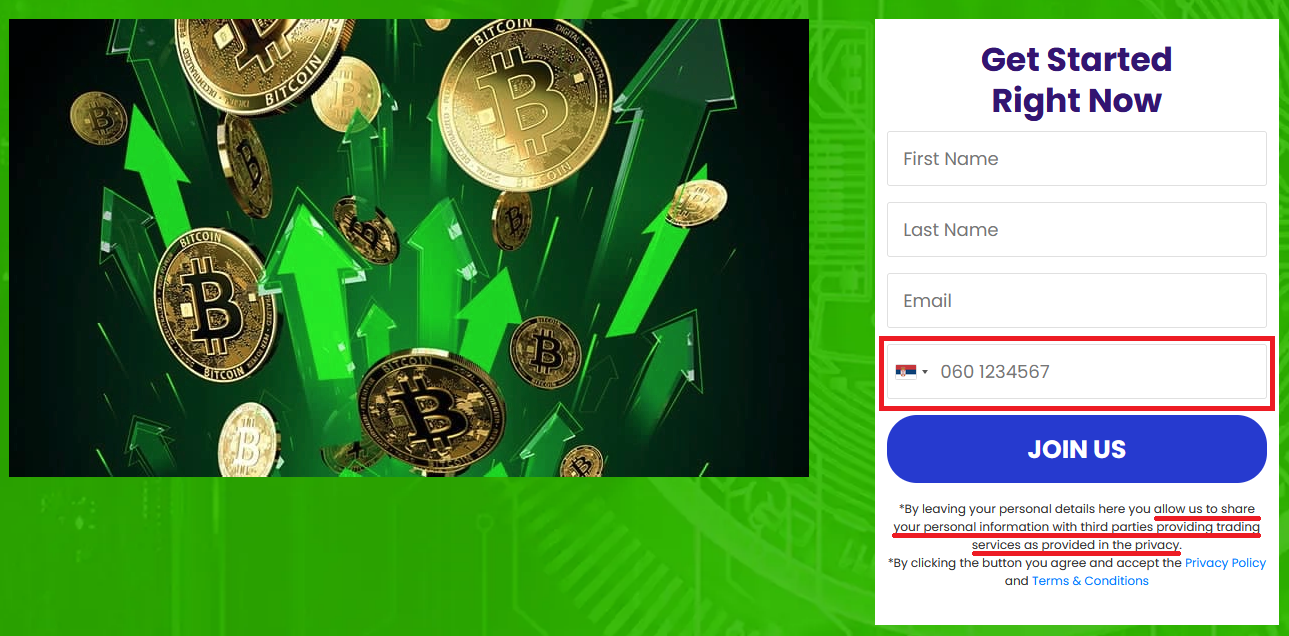Image resolution: width=1289 pixels, height=636 pixels.
Task: Select the Last Name text box
Action: [1076, 229]
